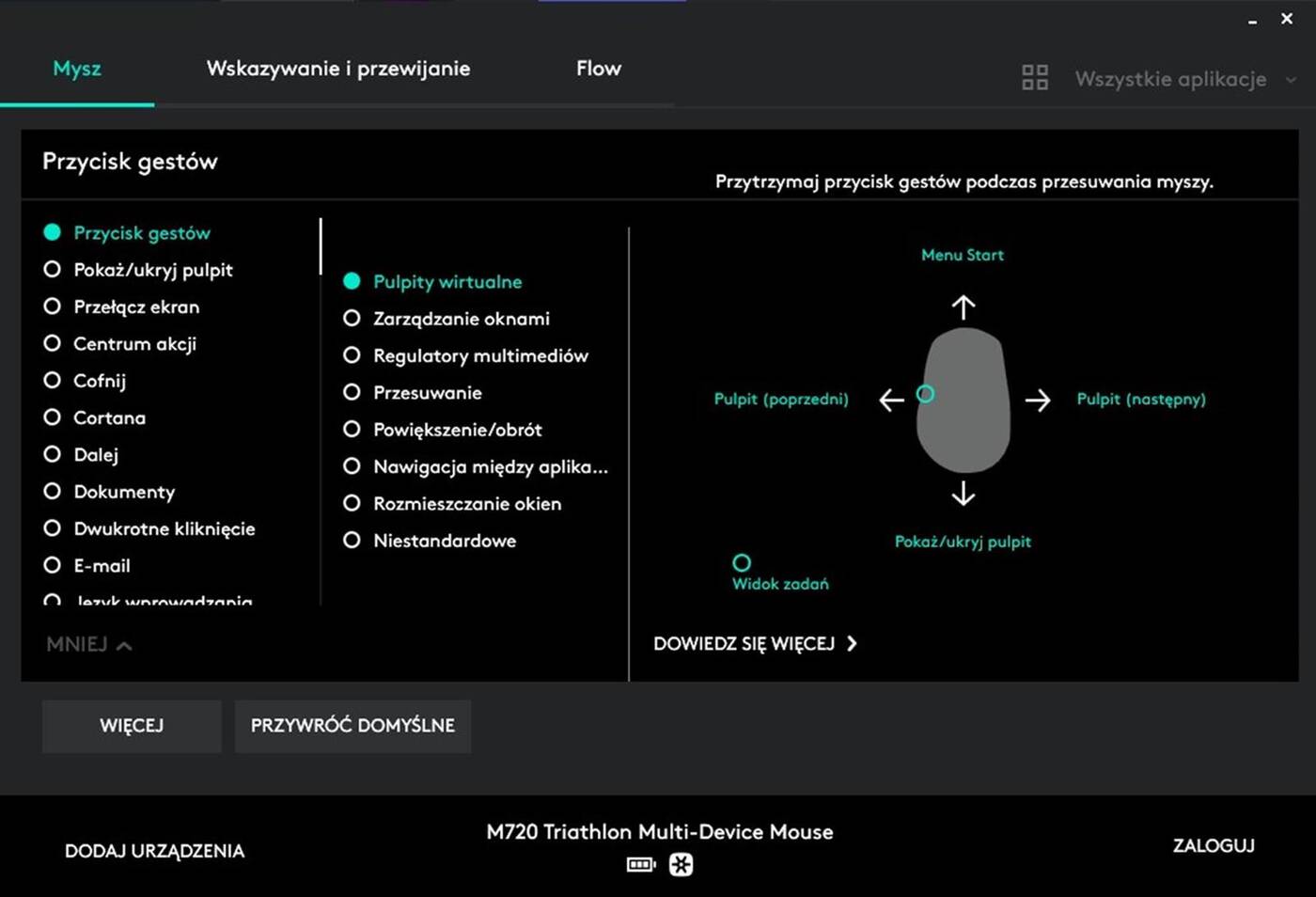This screenshot has width=1316, height=897.
Task: Click the unifying receiver connection icon
Action: [681, 864]
